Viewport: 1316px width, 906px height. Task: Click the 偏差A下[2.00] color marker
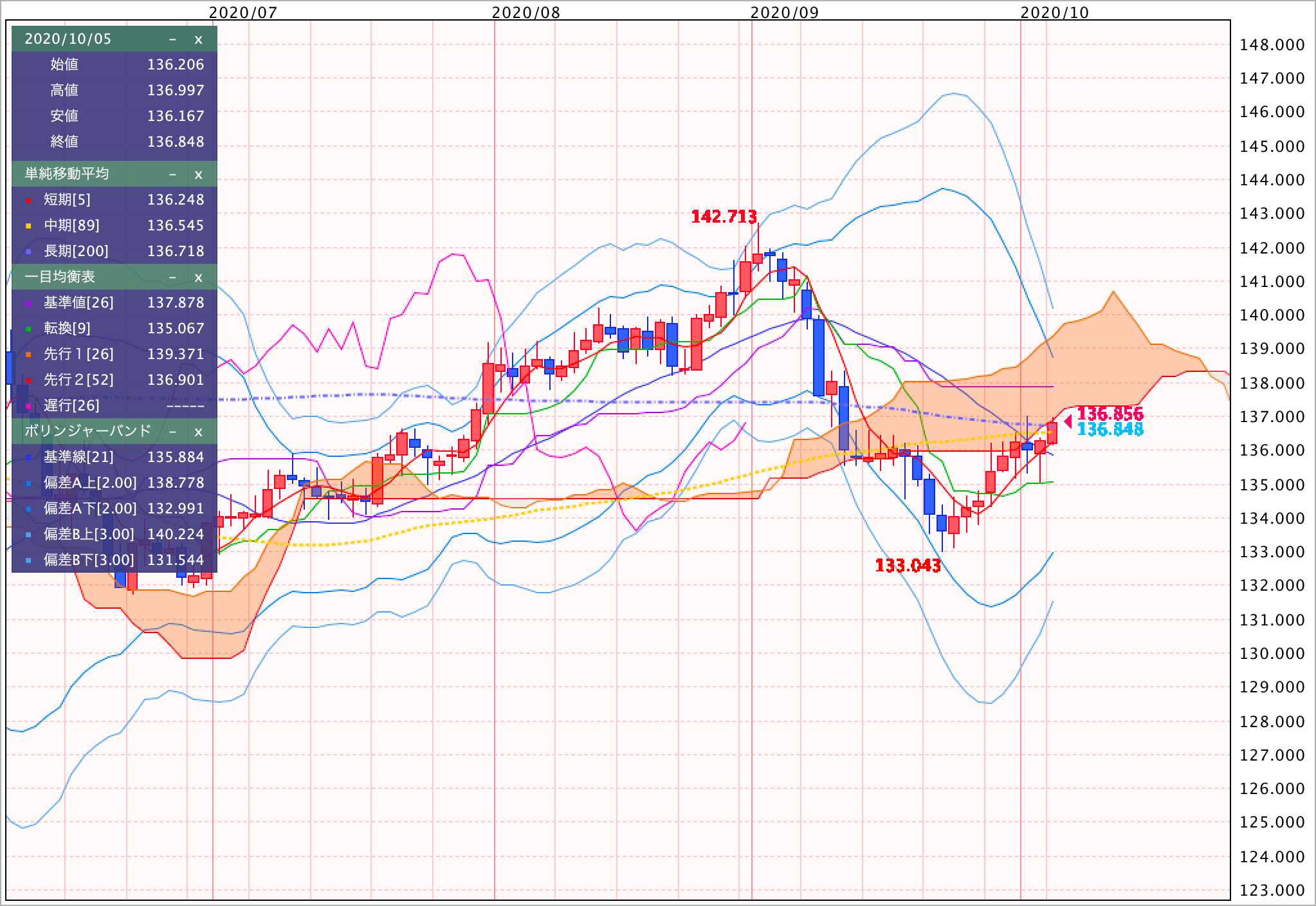[28, 510]
